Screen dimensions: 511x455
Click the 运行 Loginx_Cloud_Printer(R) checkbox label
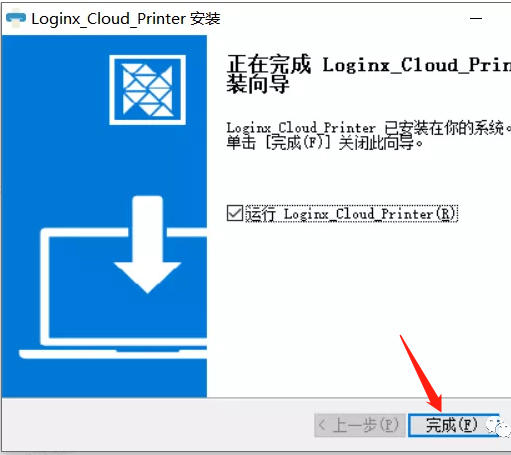(x=351, y=214)
